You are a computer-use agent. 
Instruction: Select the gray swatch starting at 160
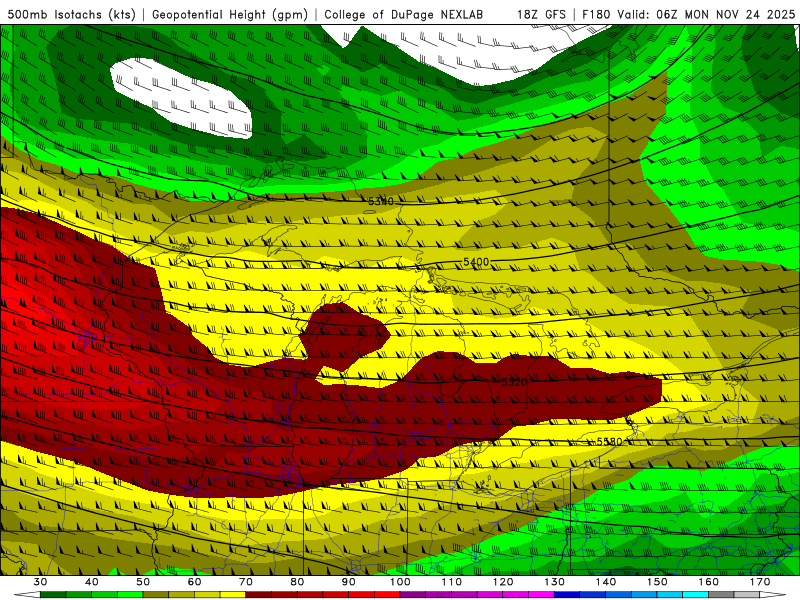tap(721, 595)
